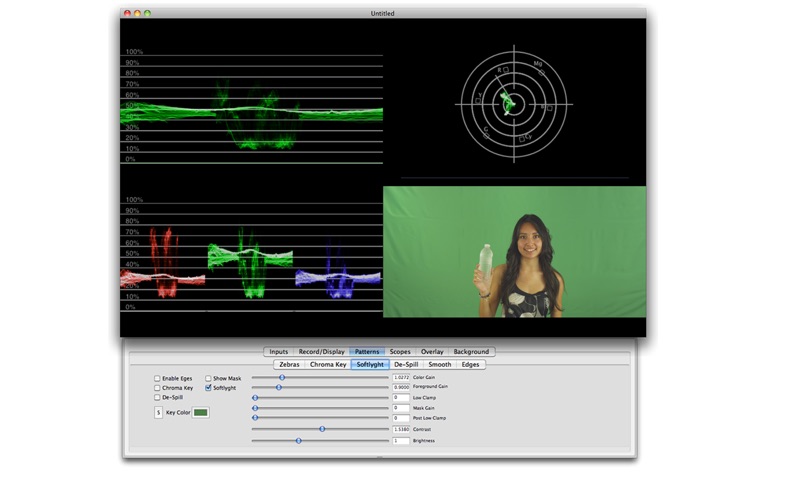The height and width of the screenshot is (500, 800).
Task: Open the Inputs tab
Action: click(279, 352)
